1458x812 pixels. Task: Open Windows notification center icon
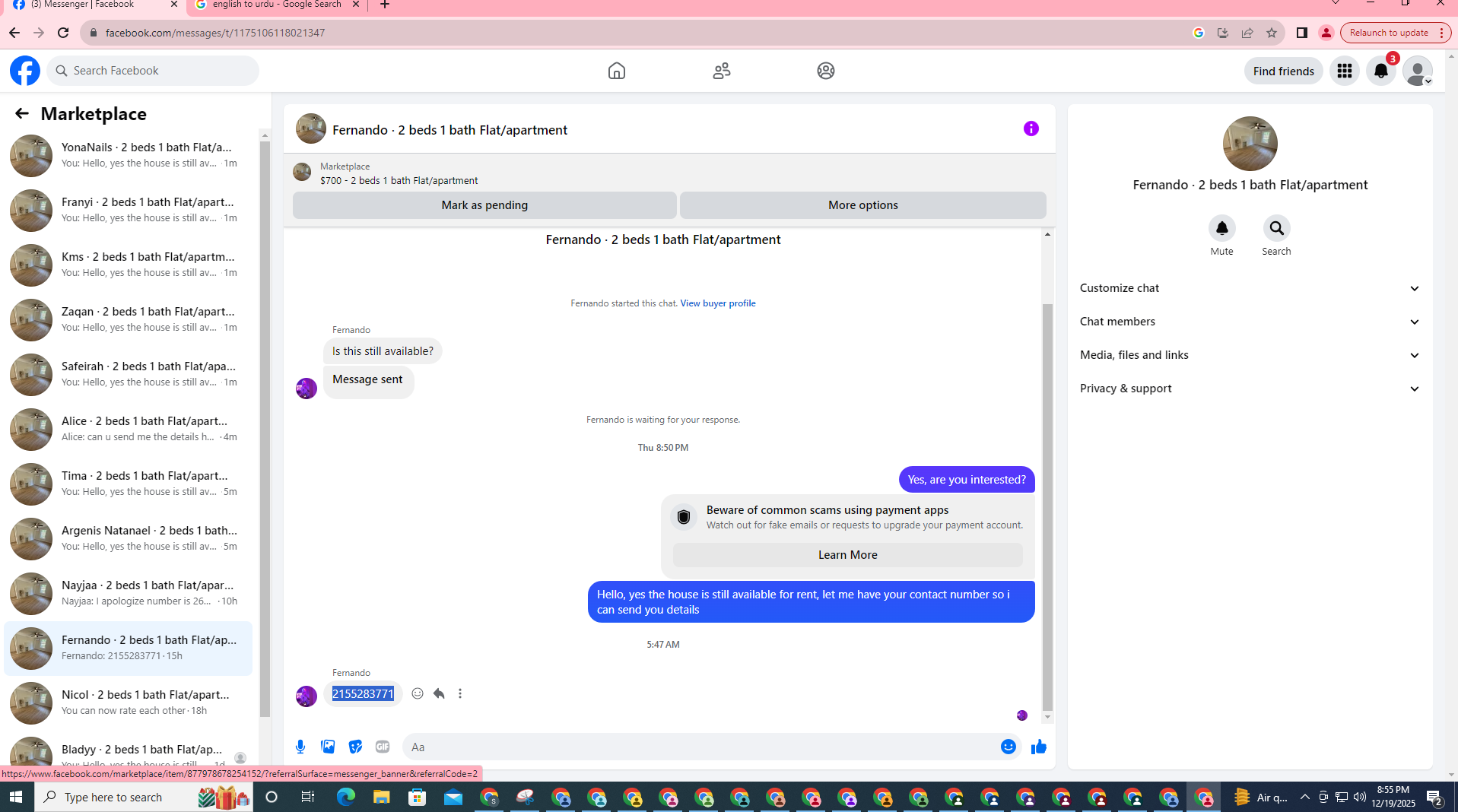(x=1434, y=797)
